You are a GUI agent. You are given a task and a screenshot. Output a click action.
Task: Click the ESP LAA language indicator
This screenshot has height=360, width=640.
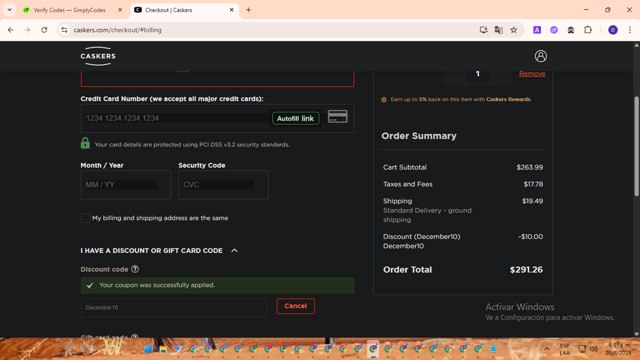tap(564, 349)
